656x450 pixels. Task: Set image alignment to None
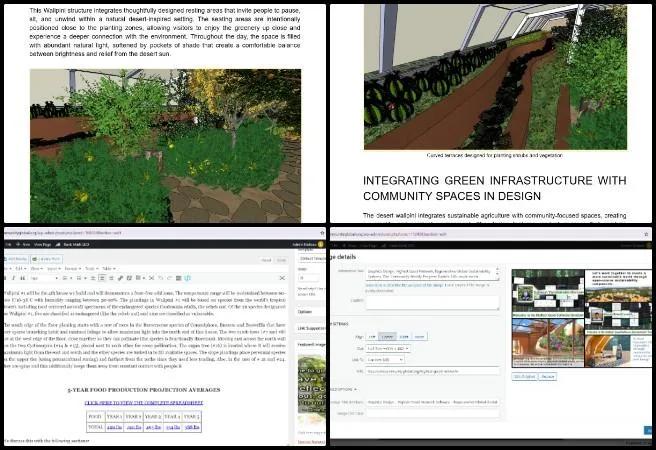pos(420,336)
